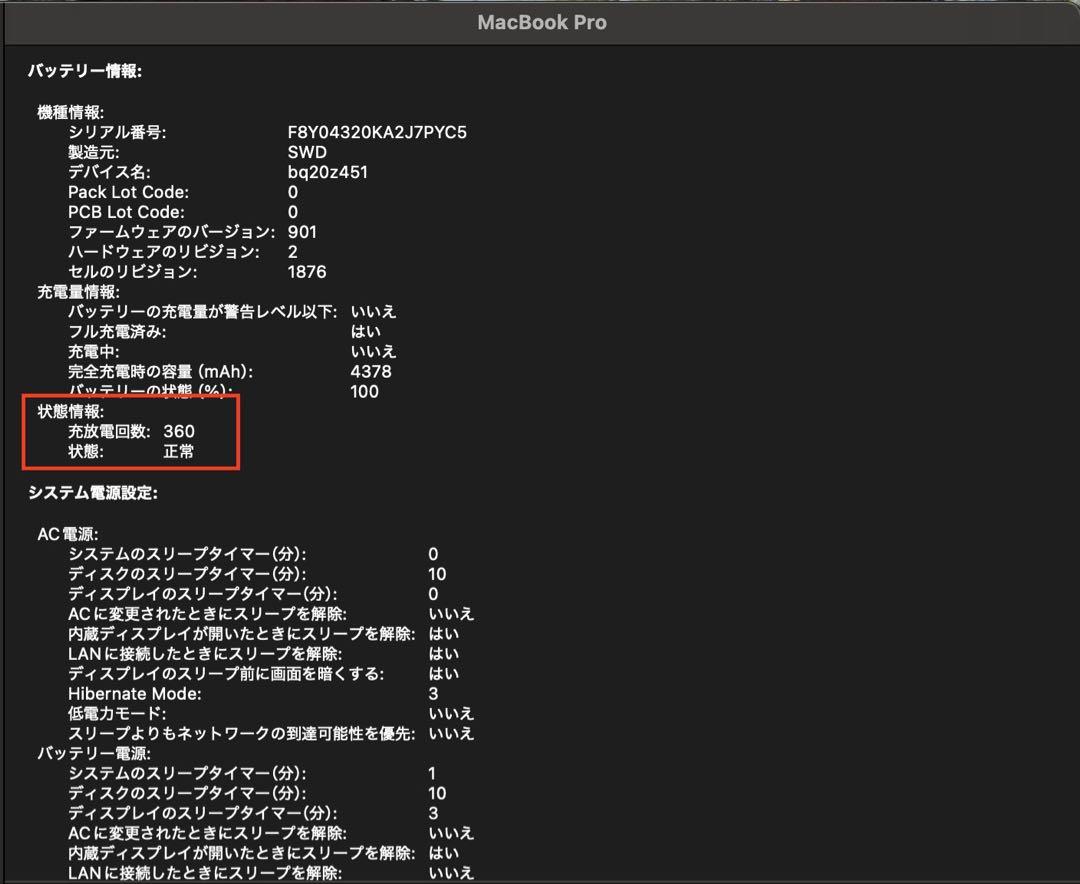This screenshot has width=1080, height=884.
Task: Select the いいえ value of 低電力モード
Action: point(451,715)
